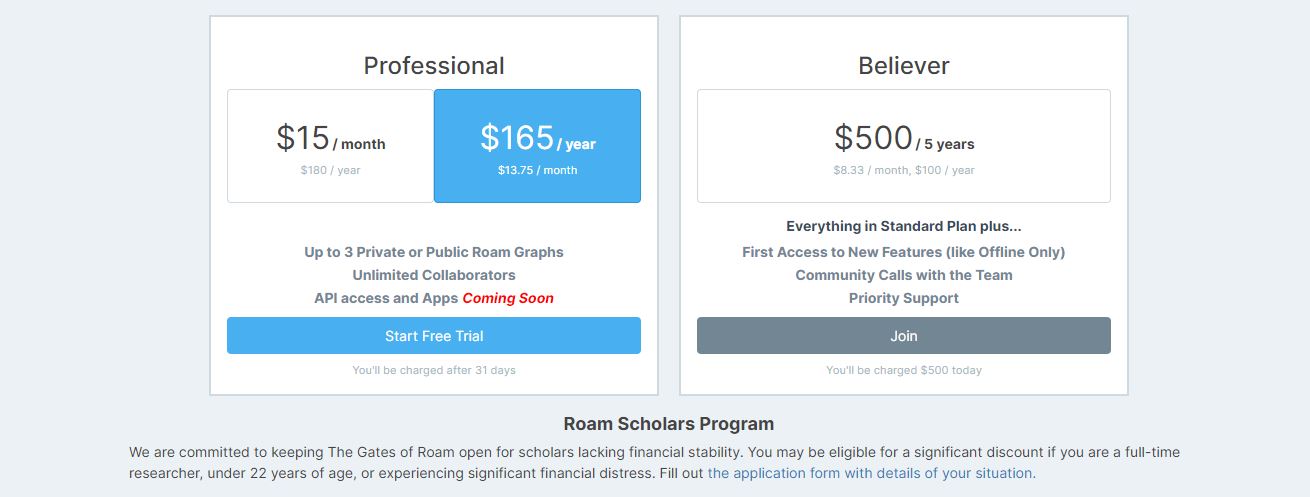Screen dimensions: 1310x497
Task: Click the "$8.33 / month, $100 / year" subtext
Action: [903, 170]
